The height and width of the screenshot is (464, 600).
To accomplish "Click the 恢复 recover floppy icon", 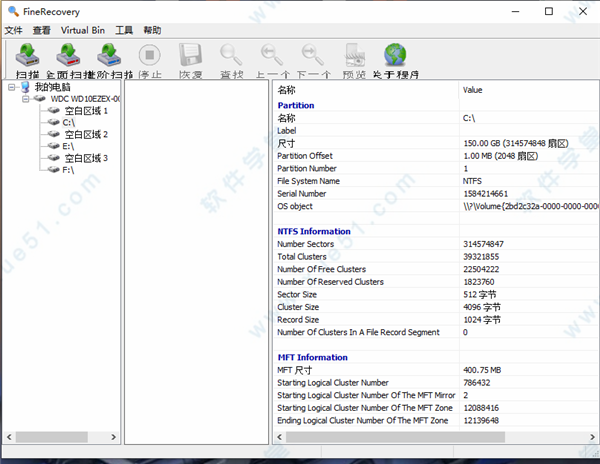I will [189, 58].
